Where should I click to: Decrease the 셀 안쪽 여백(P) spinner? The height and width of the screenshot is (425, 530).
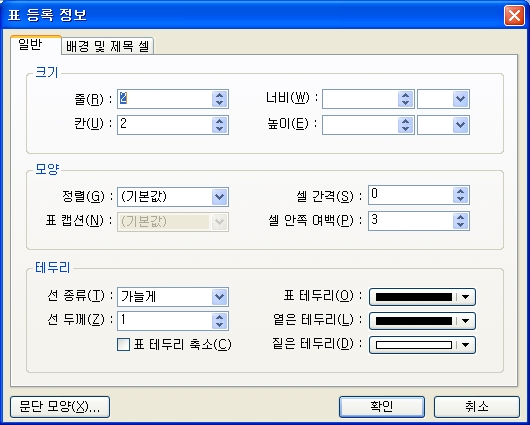(x=460, y=225)
